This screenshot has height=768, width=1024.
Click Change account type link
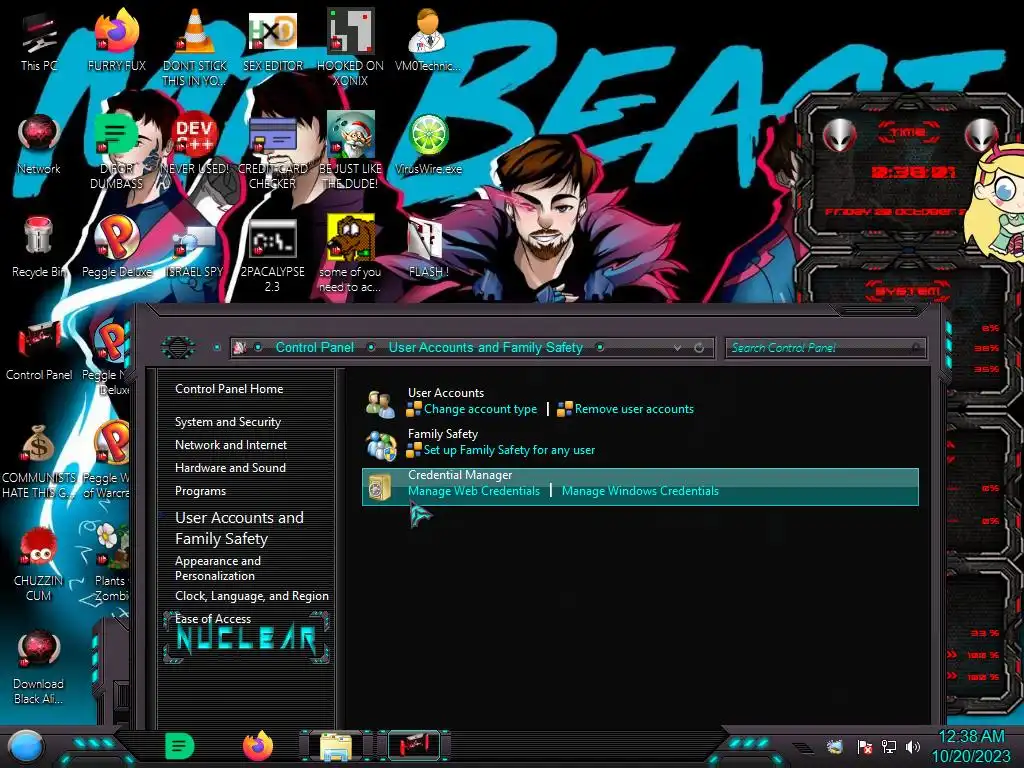480,409
